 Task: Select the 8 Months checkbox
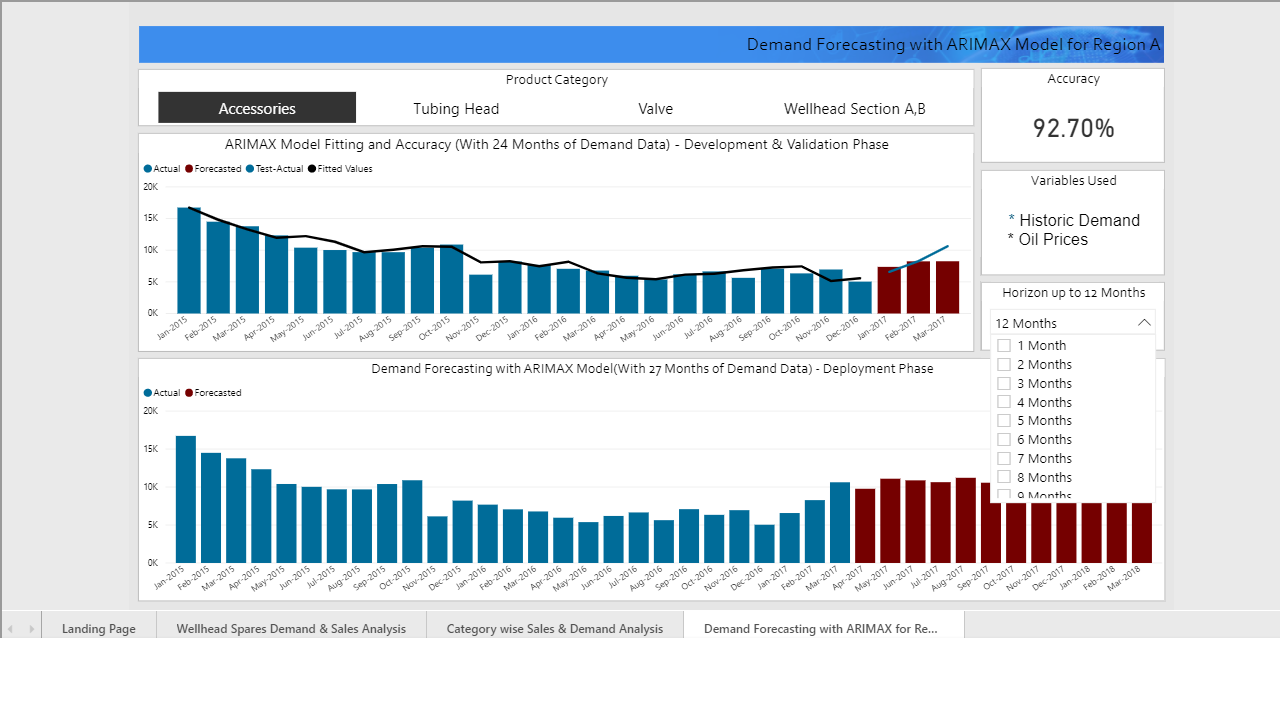tap(1004, 478)
